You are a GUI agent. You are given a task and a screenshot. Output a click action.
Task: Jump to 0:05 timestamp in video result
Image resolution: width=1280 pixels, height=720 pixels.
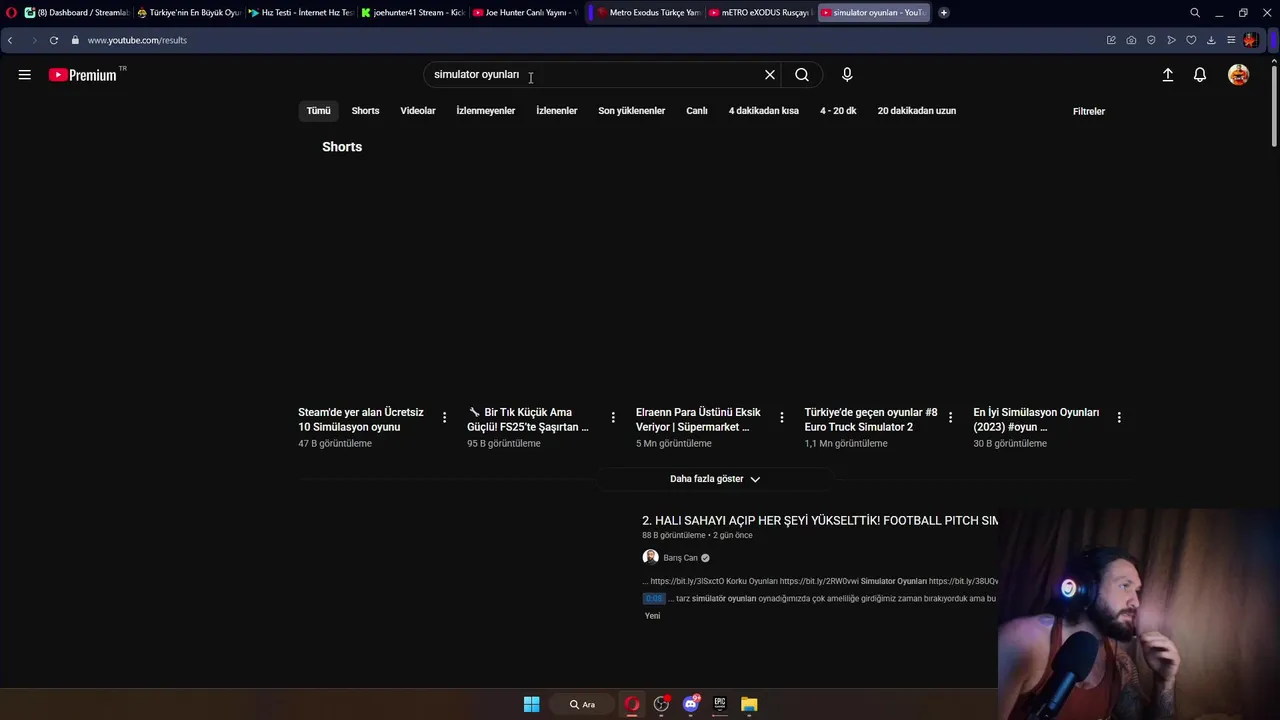tap(653, 599)
